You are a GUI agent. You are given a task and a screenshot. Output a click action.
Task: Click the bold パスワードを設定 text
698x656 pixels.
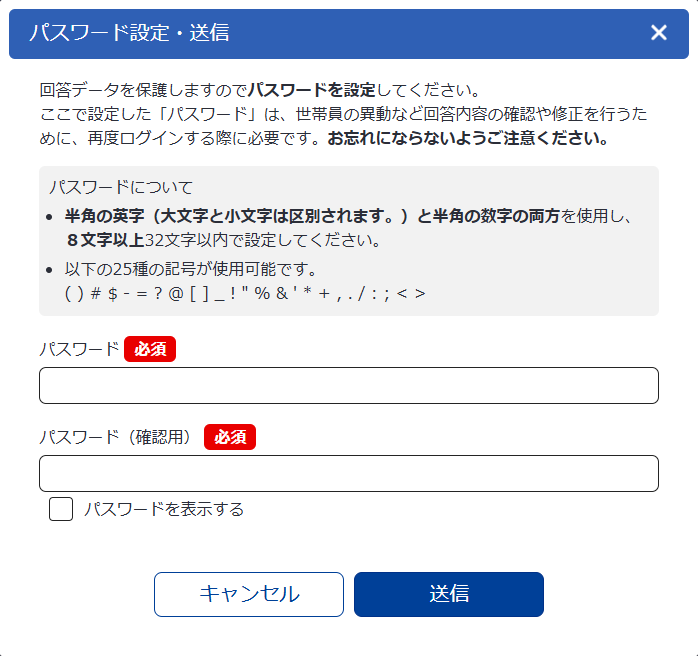click(x=312, y=90)
